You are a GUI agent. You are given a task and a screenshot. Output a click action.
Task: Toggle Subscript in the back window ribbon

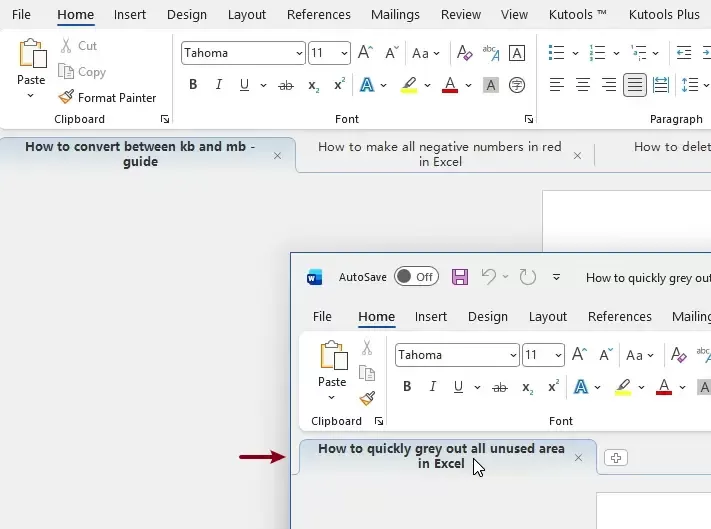(313, 85)
